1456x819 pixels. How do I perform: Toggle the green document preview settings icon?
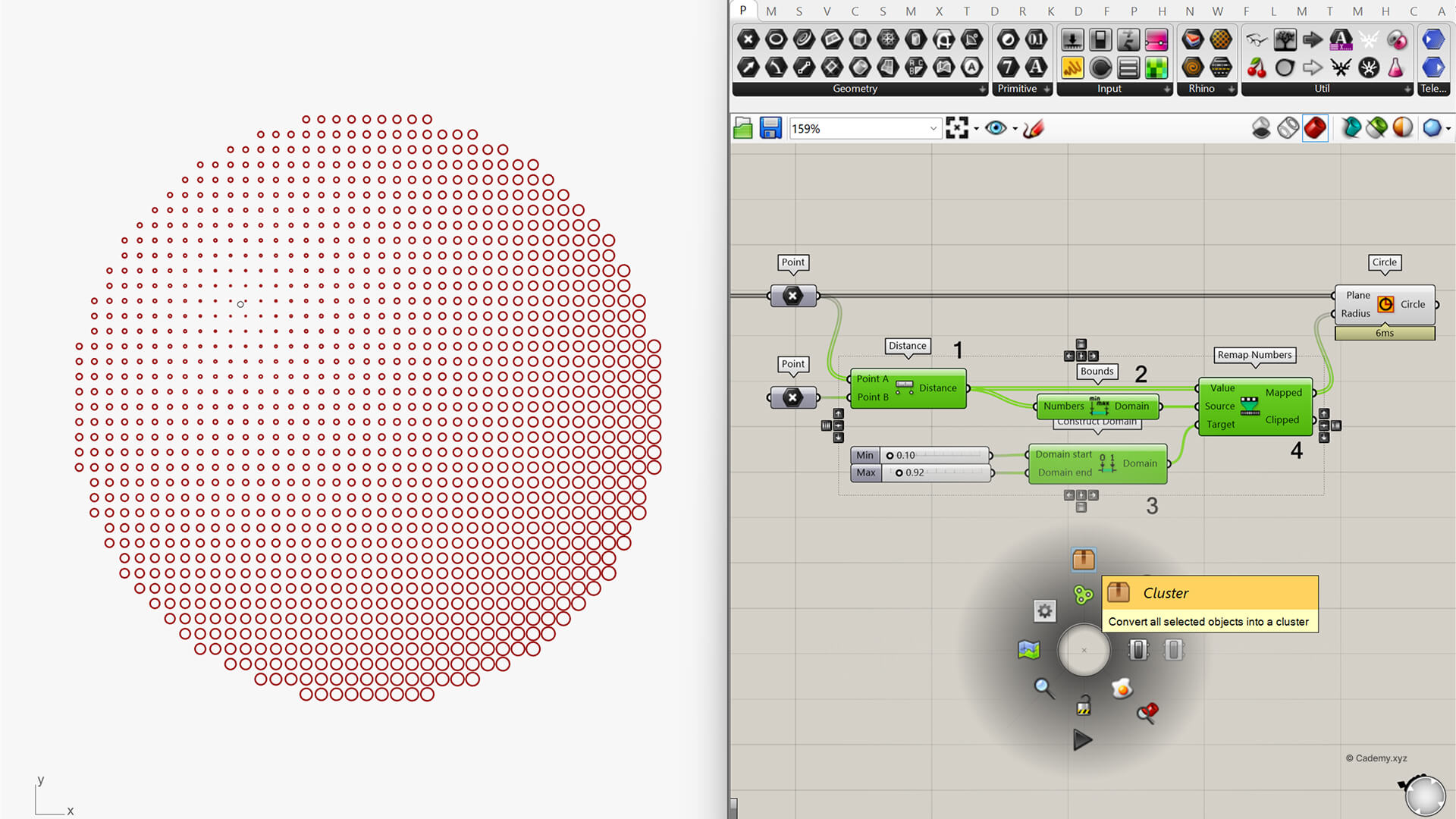click(1377, 128)
